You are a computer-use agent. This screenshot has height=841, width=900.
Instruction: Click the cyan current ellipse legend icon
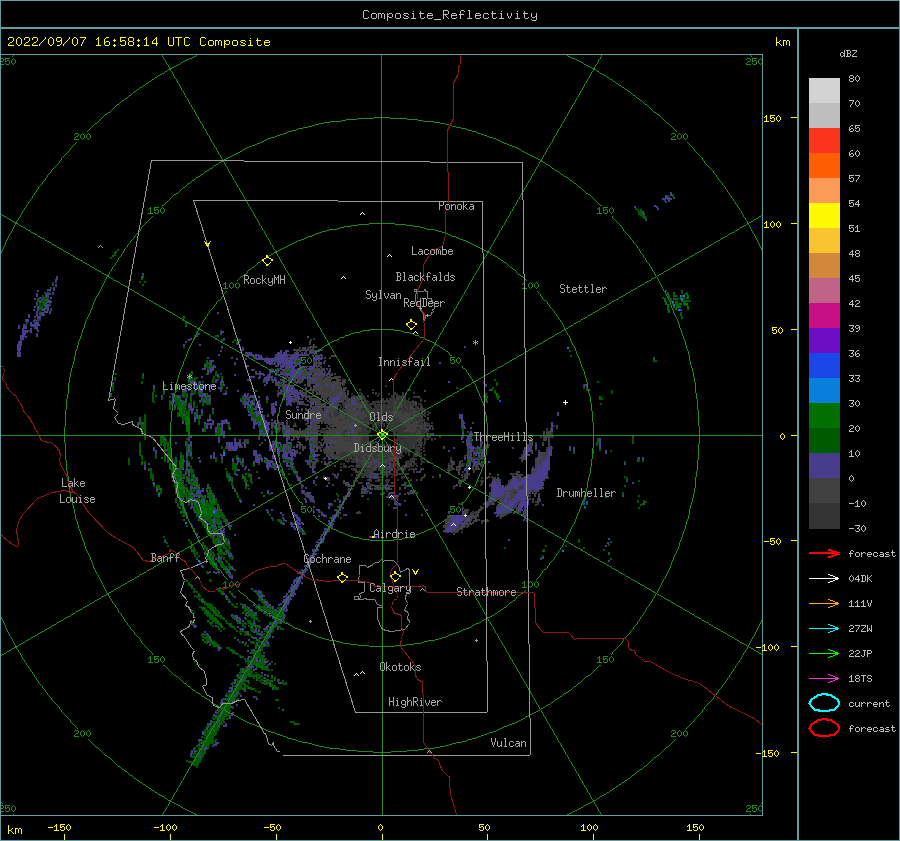824,703
